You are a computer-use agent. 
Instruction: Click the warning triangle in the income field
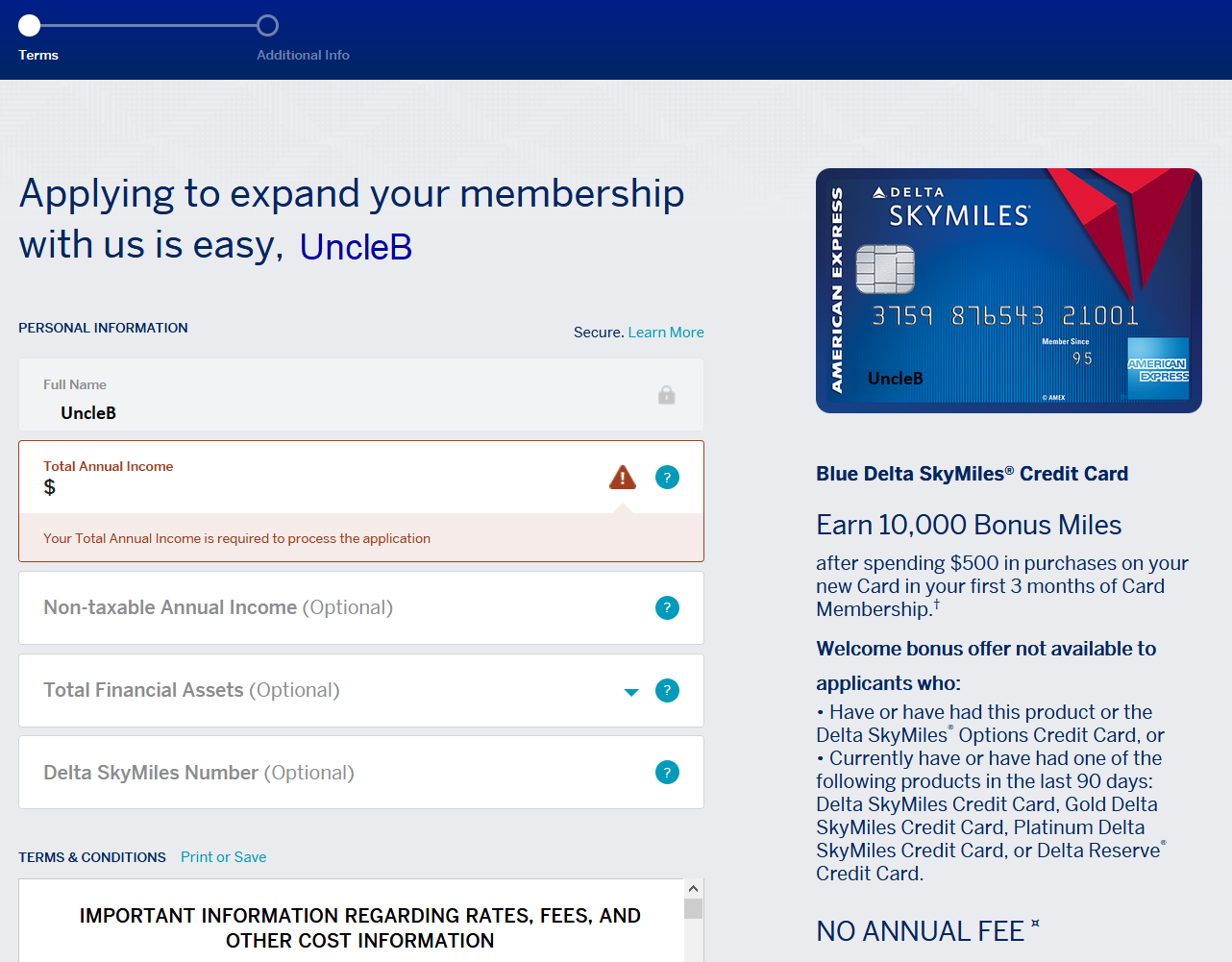pyautogui.click(x=622, y=477)
